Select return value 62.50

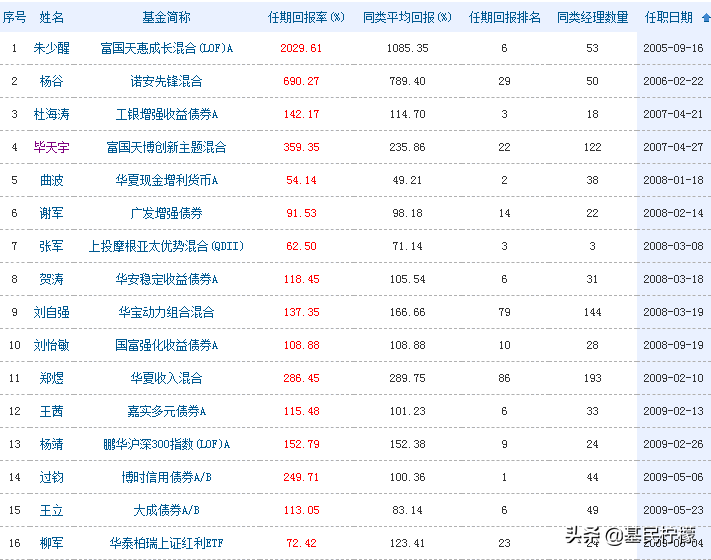click(x=301, y=246)
